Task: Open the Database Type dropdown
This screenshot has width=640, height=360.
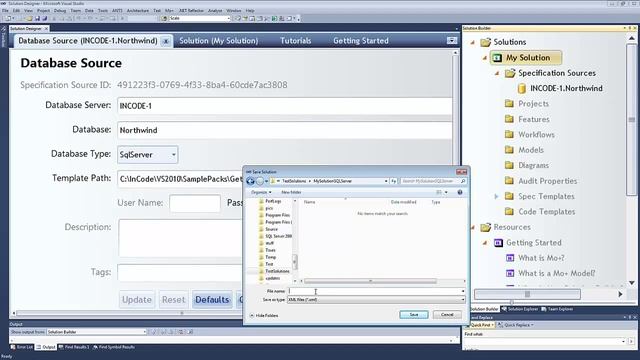Action: [148, 155]
